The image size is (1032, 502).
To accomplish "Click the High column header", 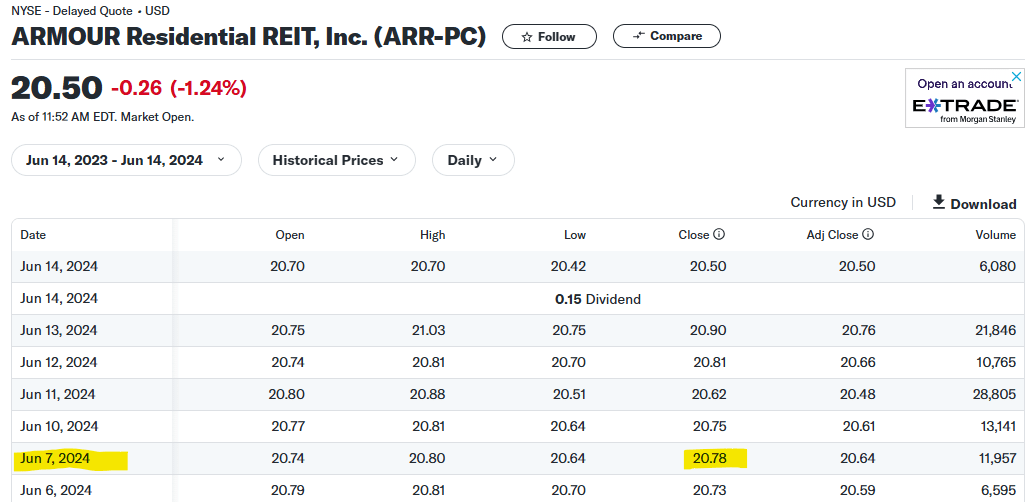I will pyautogui.click(x=432, y=235).
